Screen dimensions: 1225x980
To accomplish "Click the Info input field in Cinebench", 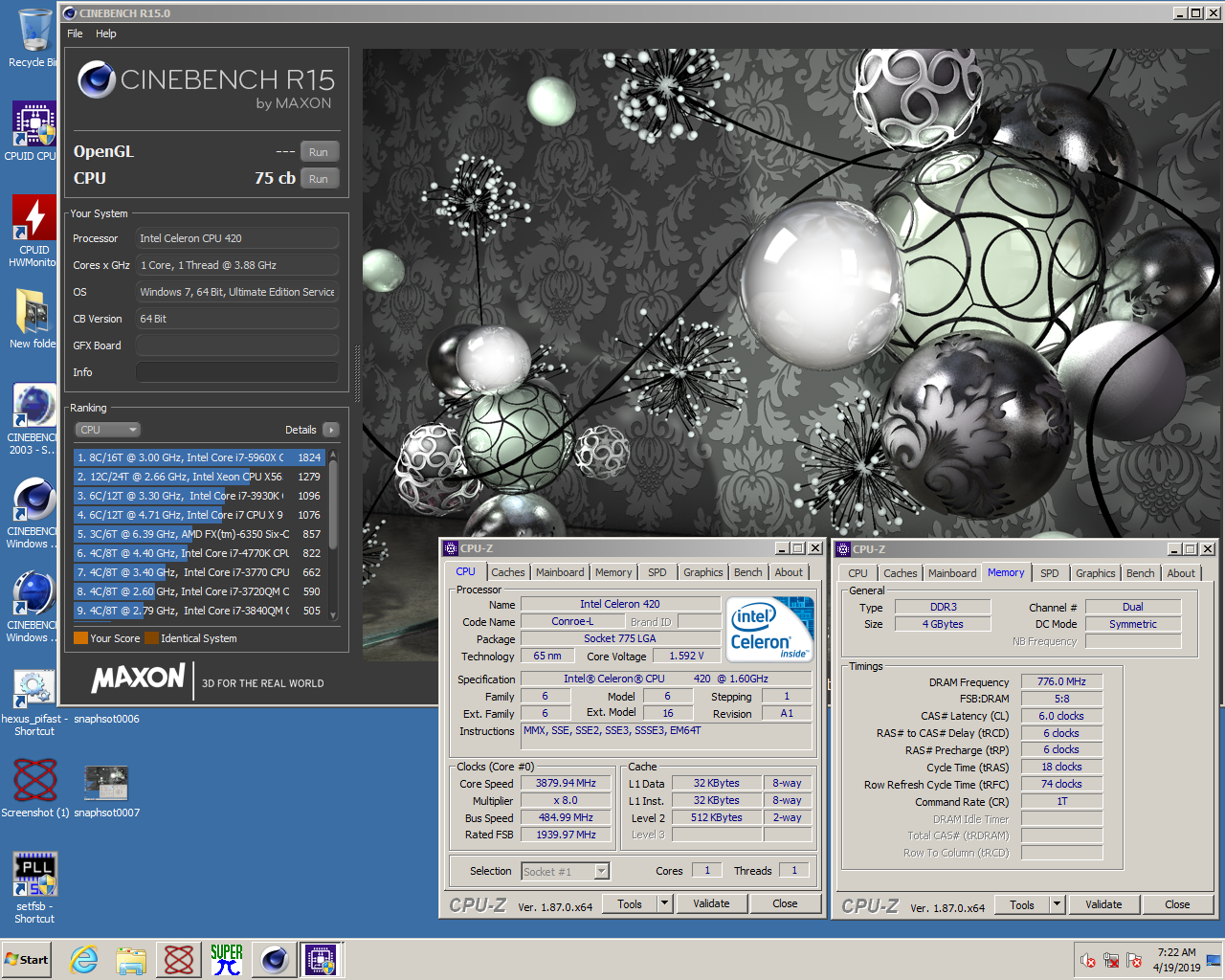I will tap(237, 372).
